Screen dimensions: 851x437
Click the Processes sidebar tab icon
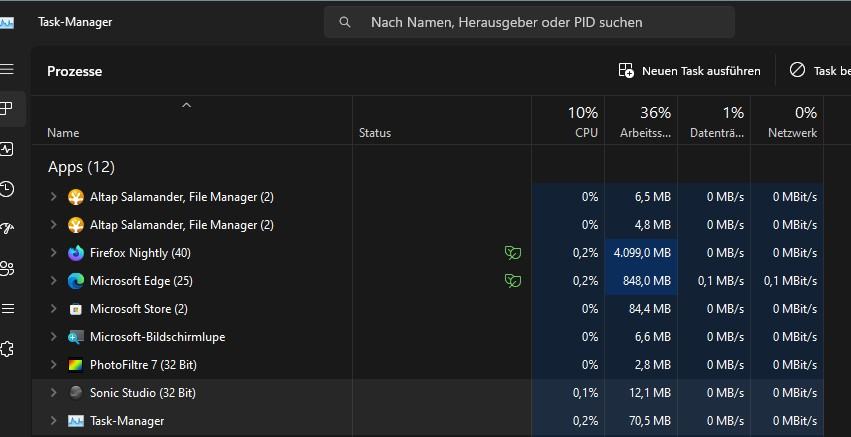[7, 108]
